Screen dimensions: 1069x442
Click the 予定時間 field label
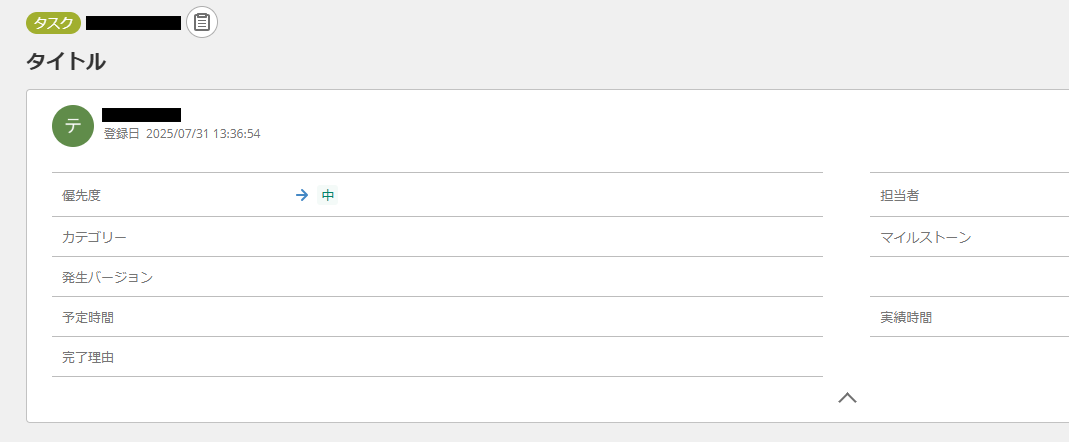(x=87, y=317)
